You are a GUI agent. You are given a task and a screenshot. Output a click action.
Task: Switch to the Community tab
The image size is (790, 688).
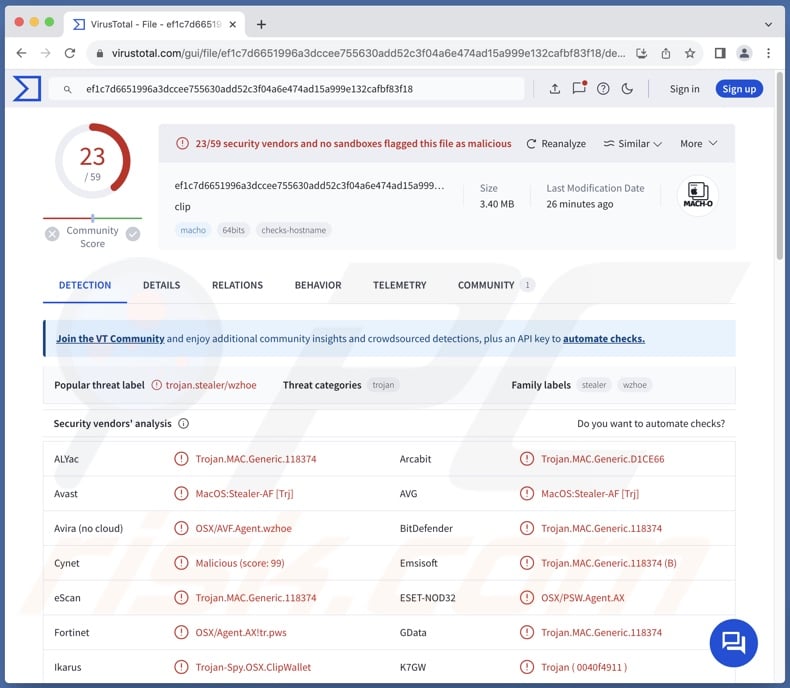(496, 285)
